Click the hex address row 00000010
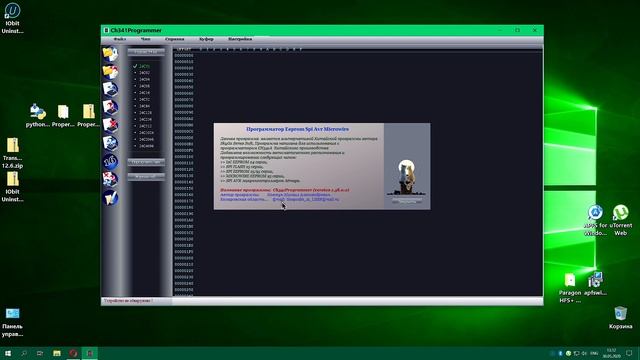 click(x=184, y=62)
